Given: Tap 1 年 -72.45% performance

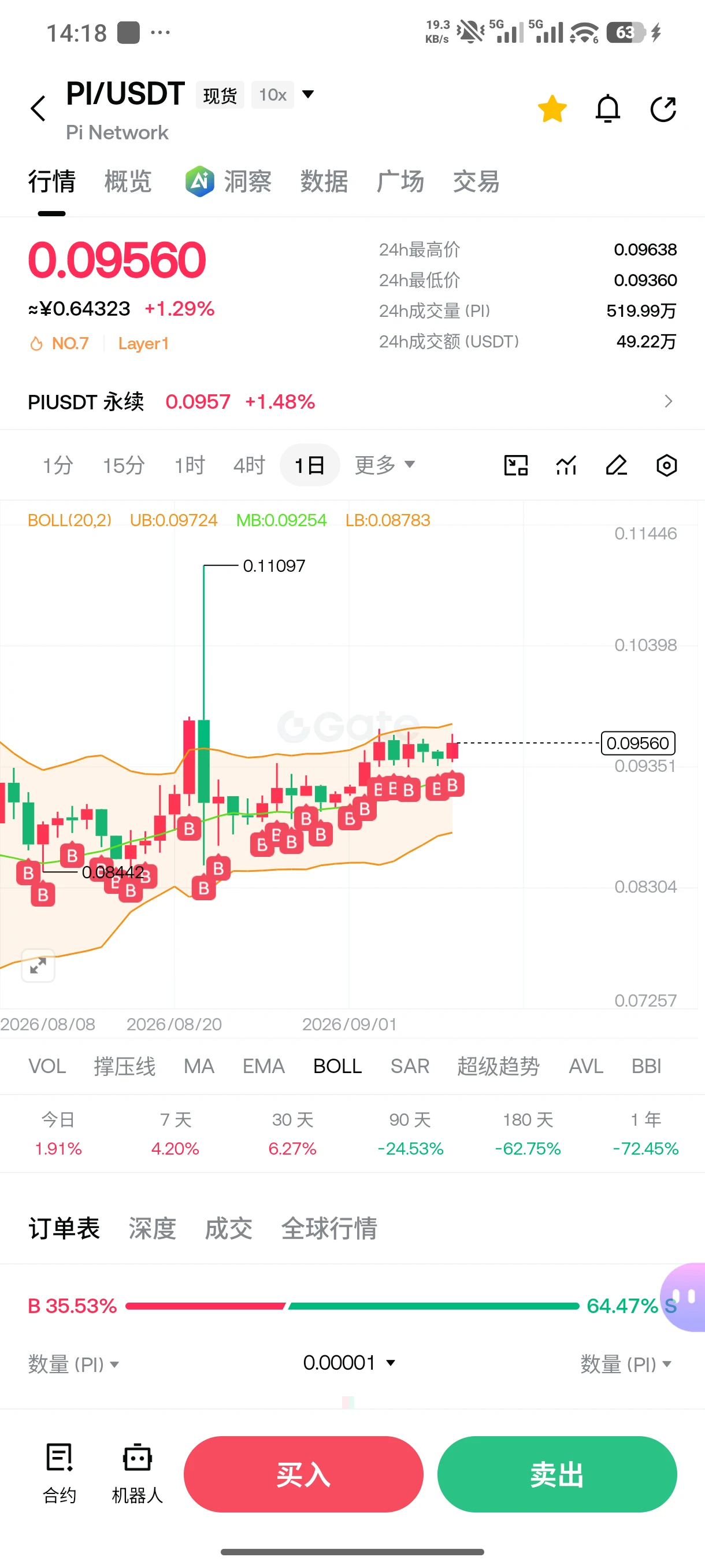Looking at the screenshot, I should [645, 1134].
